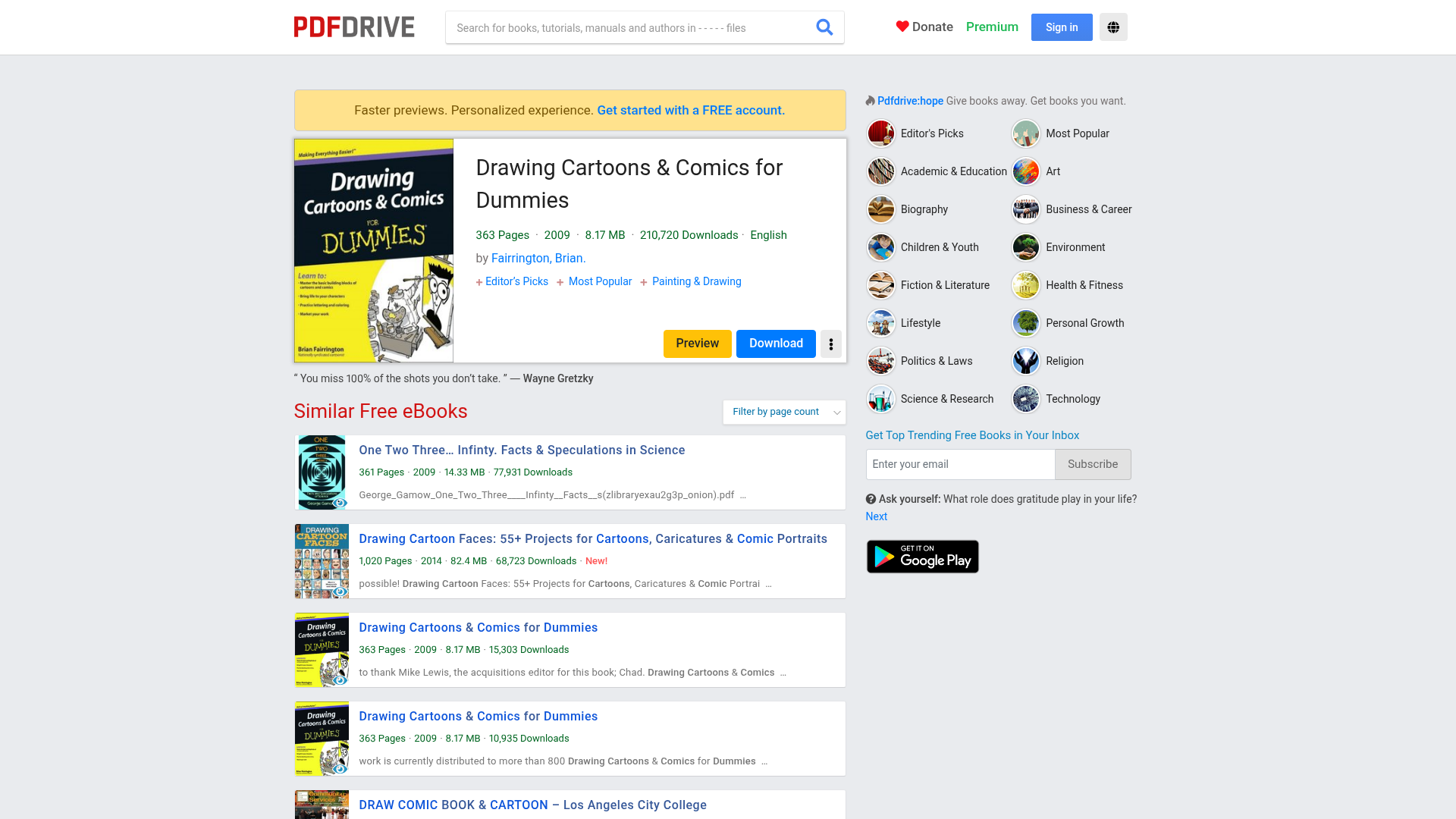Select the Art category icon

tap(1026, 171)
